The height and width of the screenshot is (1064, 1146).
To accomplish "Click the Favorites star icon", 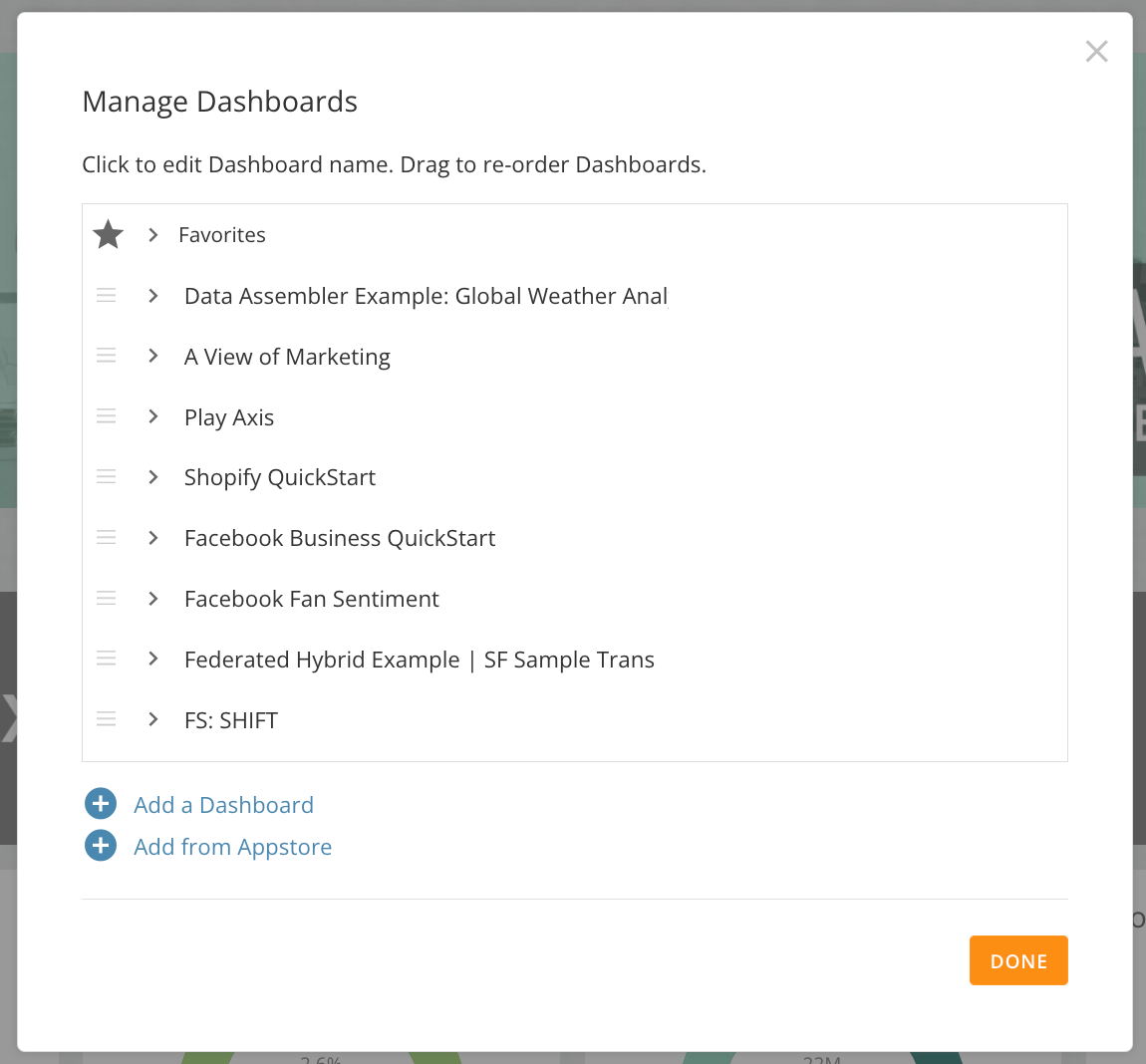I will tap(109, 234).
